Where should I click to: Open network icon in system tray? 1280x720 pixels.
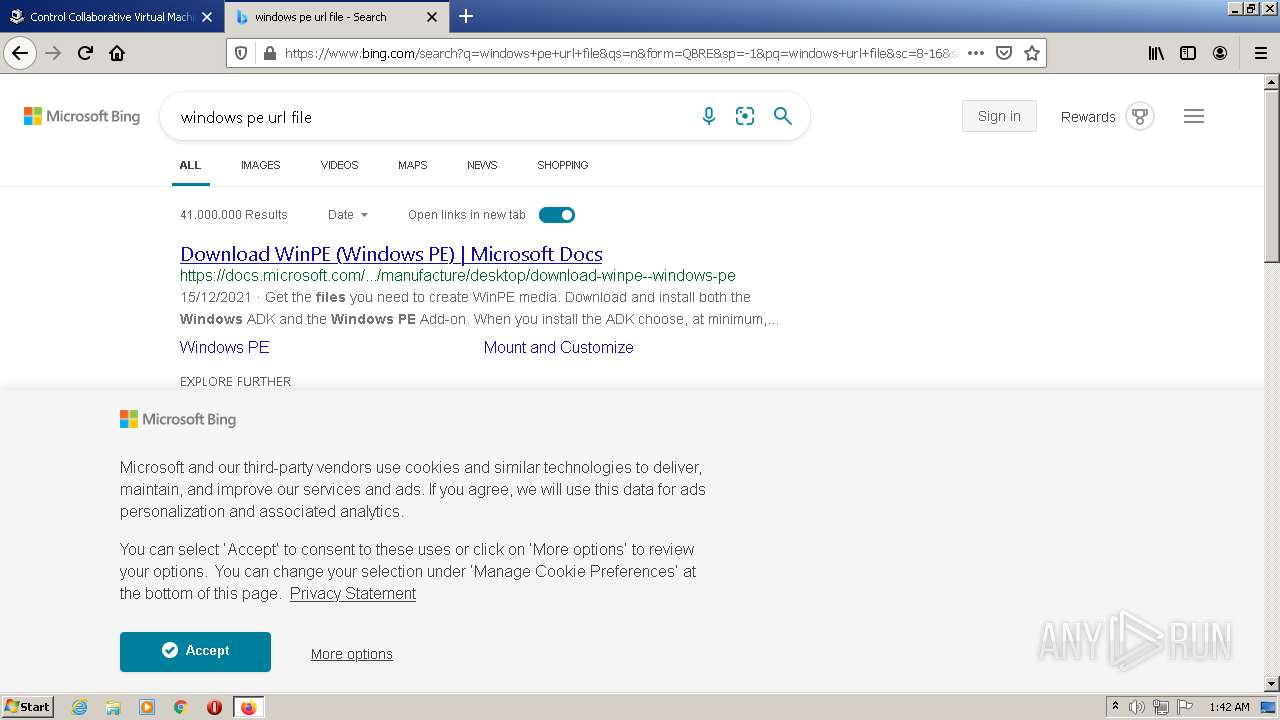click(x=1161, y=707)
